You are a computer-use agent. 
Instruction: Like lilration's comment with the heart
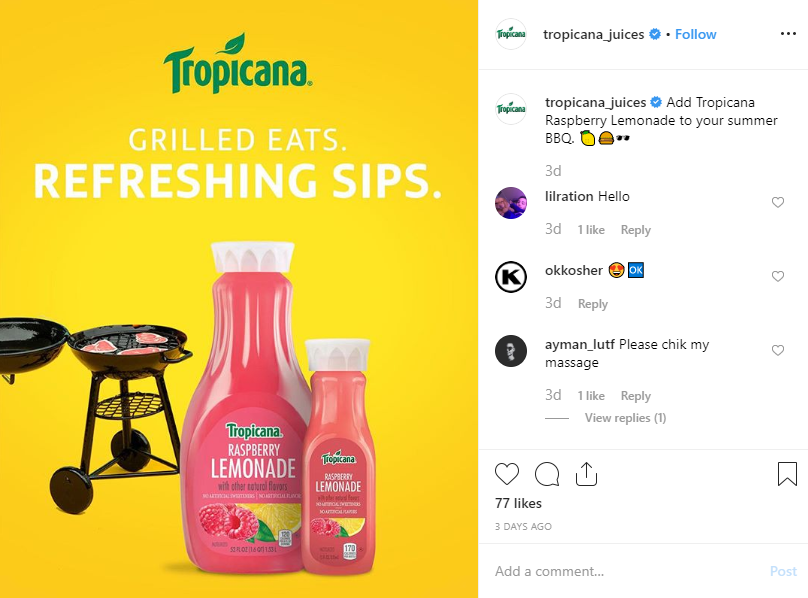(778, 202)
